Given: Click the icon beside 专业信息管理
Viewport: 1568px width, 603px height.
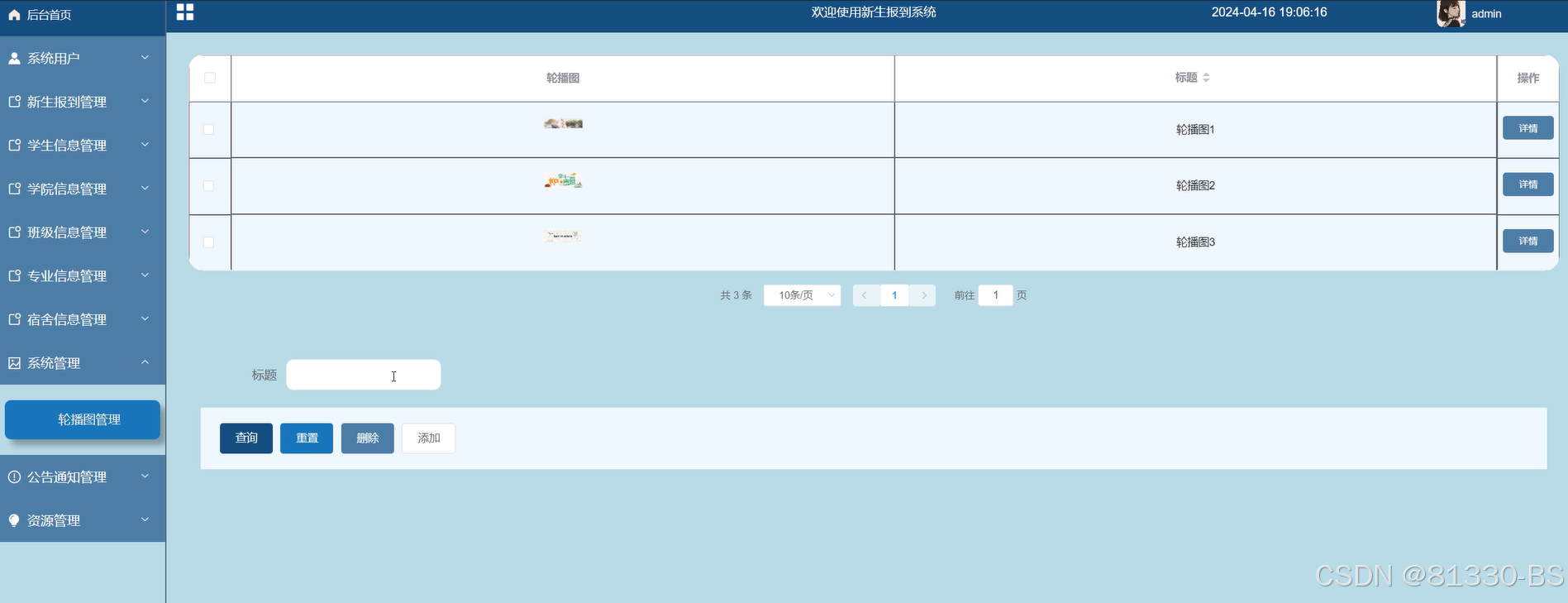Looking at the screenshot, I should (x=14, y=275).
